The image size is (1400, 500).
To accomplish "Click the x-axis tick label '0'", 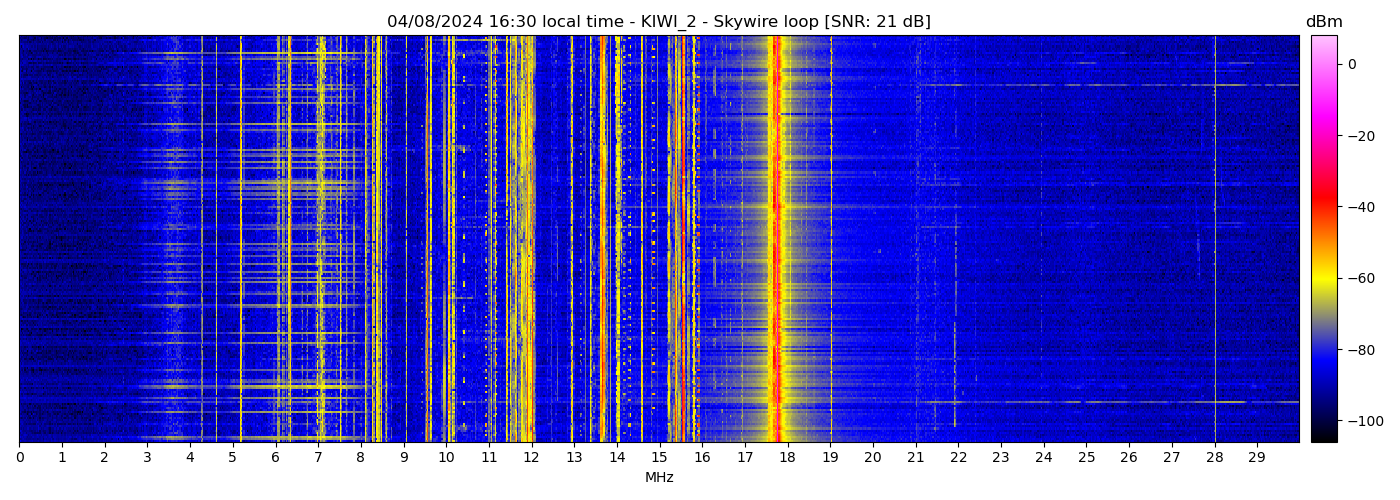I will coord(19,457).
